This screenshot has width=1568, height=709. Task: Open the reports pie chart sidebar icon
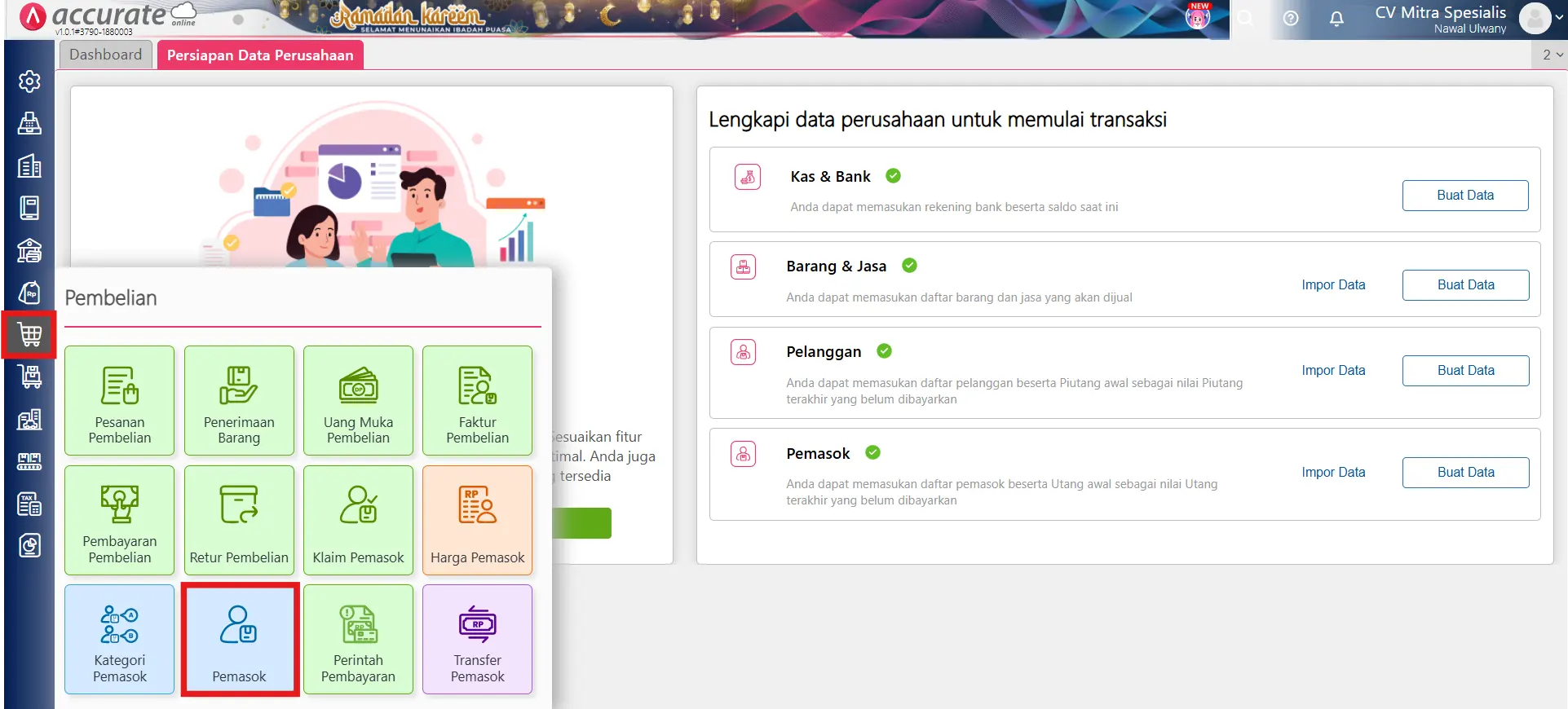tap(29, 546)
